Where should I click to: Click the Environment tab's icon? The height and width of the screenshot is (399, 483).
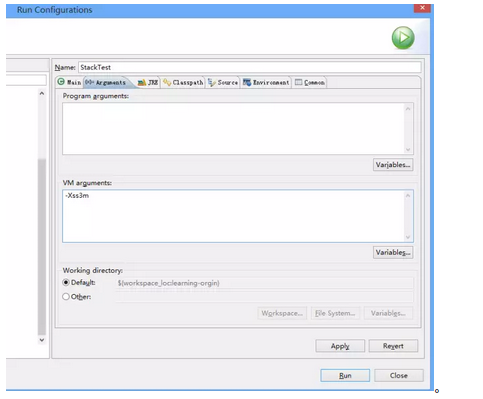coord(247,82)
